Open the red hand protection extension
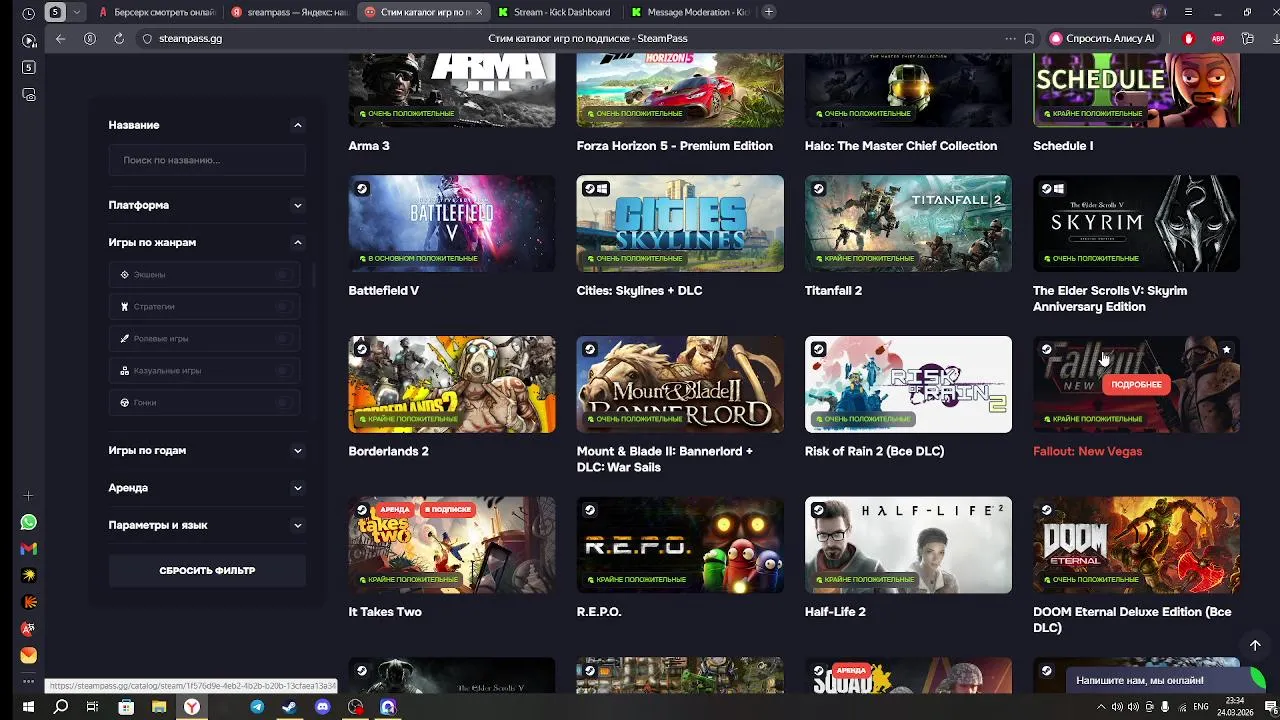 [1189, 38]
